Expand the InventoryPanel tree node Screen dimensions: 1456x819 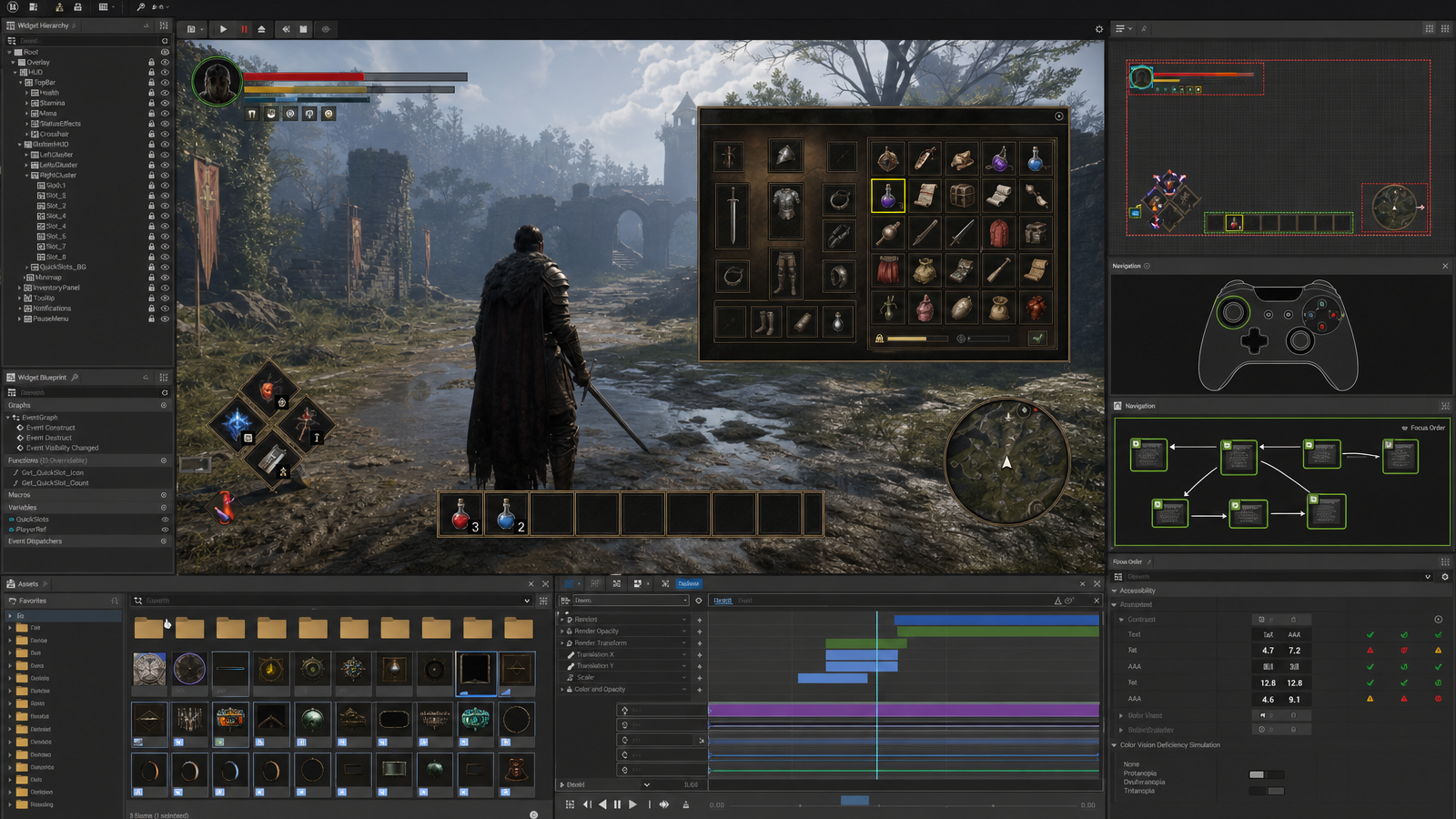coord(20,288)
